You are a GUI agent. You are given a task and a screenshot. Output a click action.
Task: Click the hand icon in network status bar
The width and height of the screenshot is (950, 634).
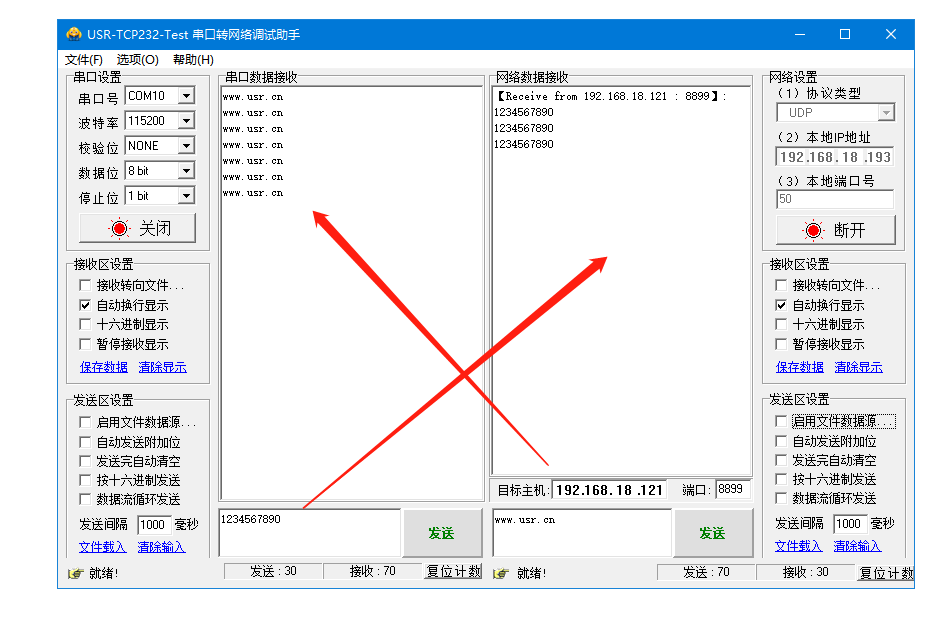point(500,573)
